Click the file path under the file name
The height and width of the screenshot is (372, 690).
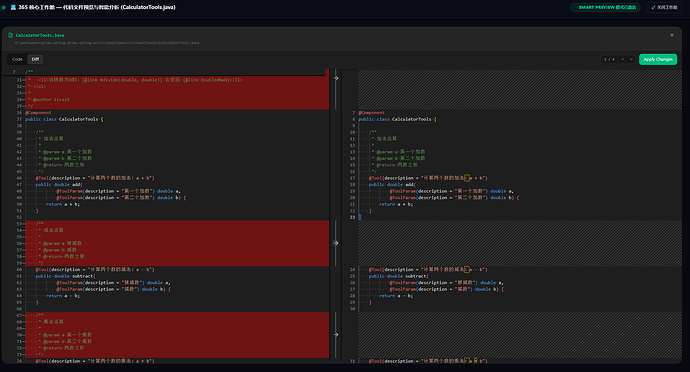click(107, 43)
